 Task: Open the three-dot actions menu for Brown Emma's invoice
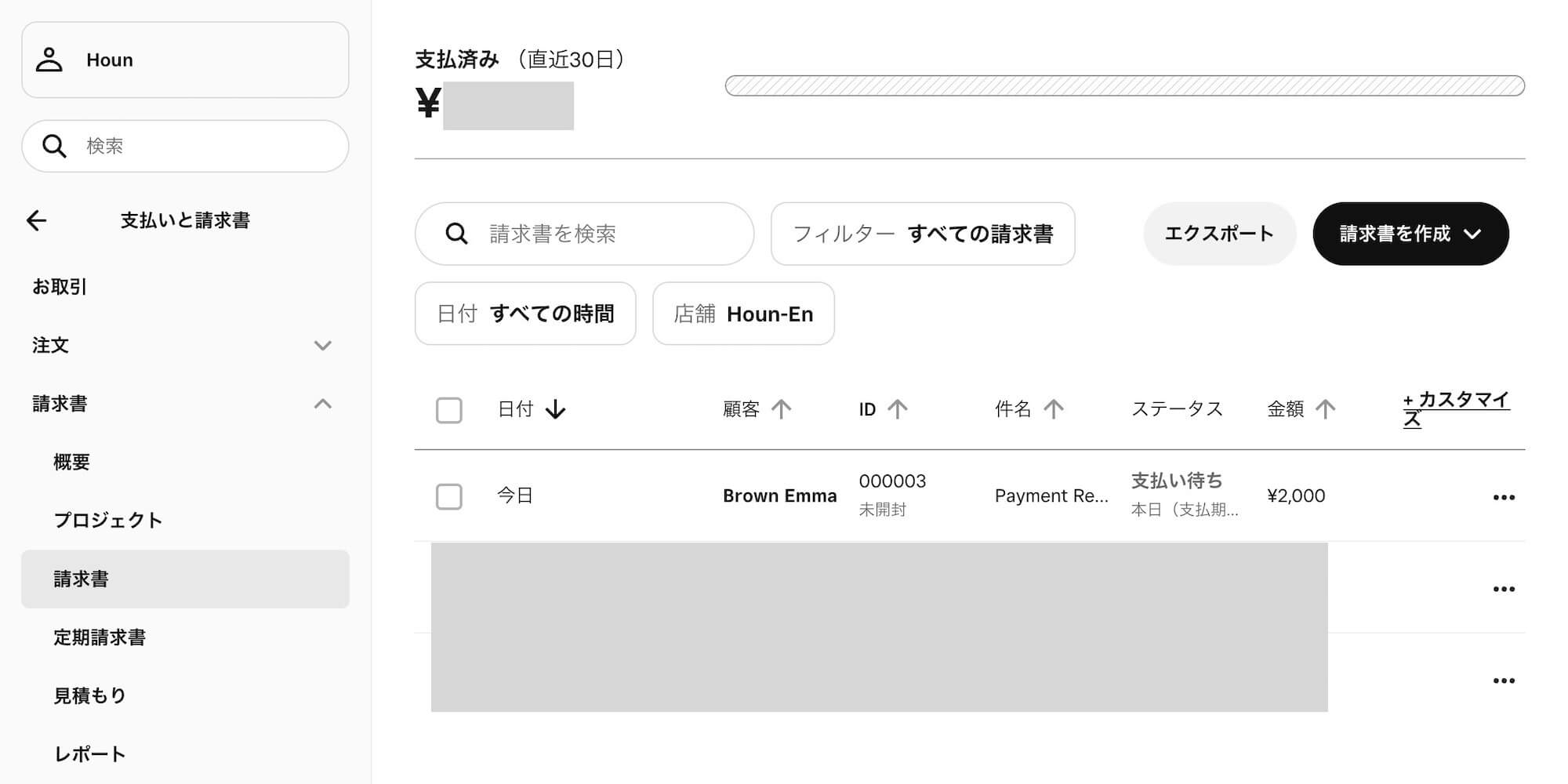[x=1504, y=495]
